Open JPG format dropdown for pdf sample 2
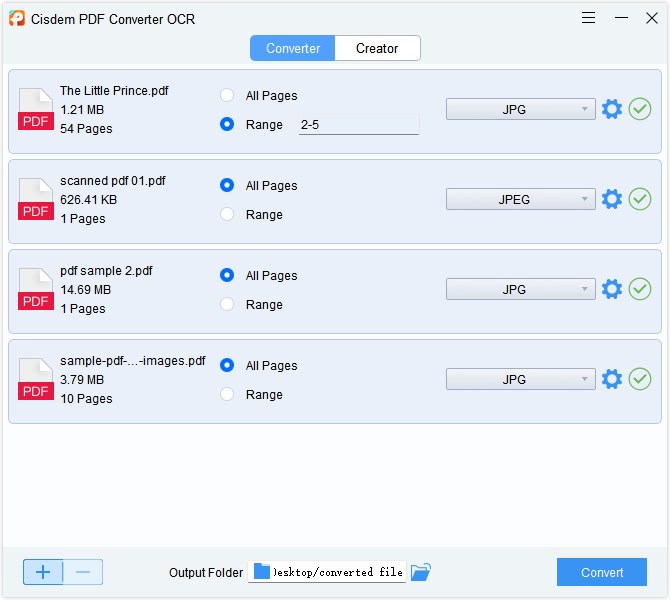The width and height of the screenshot is (670, 600). [x=520, y=289]
